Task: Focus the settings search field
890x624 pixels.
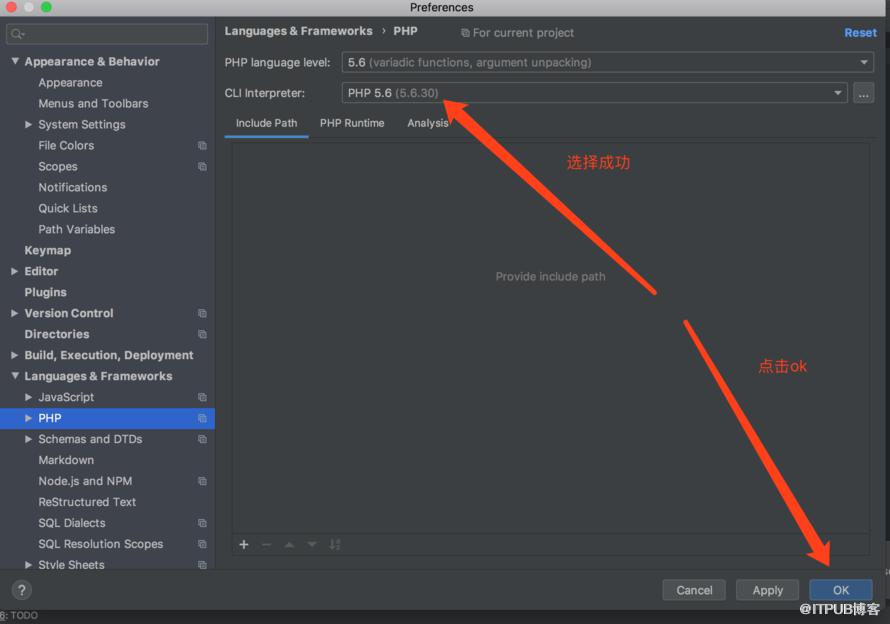Action: pos(107,34)
